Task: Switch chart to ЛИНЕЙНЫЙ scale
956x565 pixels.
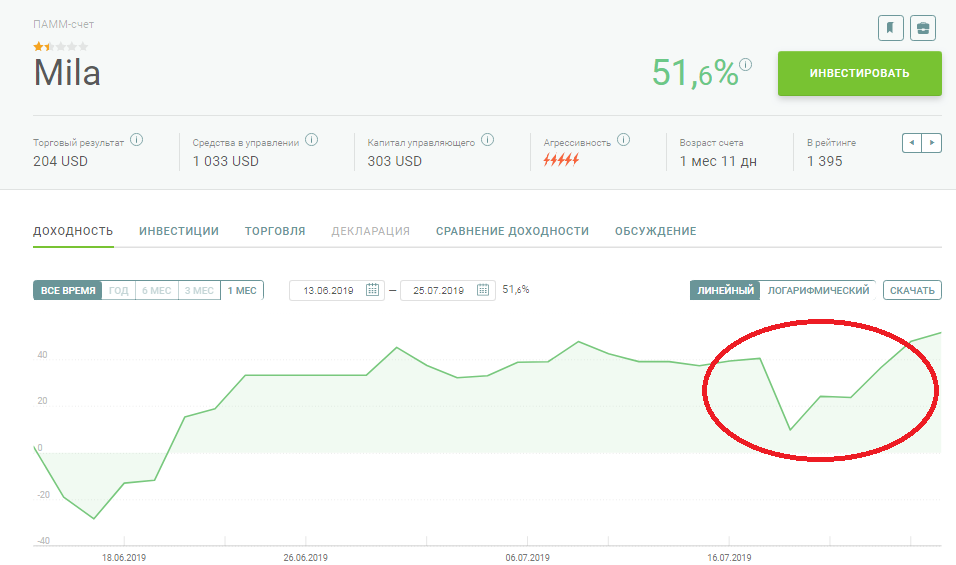Action: click(x=726, y=290)
